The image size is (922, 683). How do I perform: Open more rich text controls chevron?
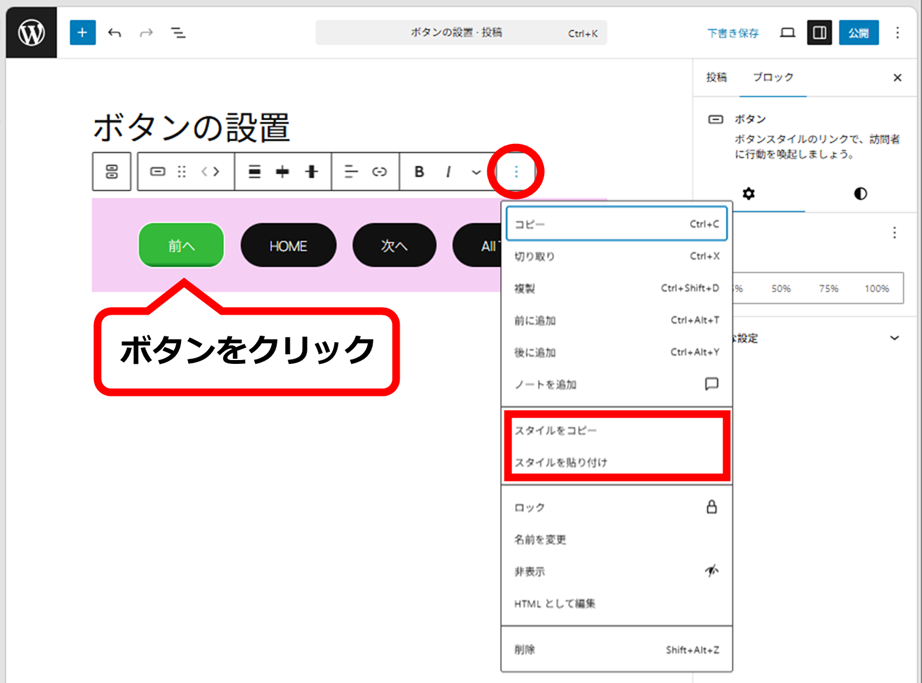click(476, 172)
